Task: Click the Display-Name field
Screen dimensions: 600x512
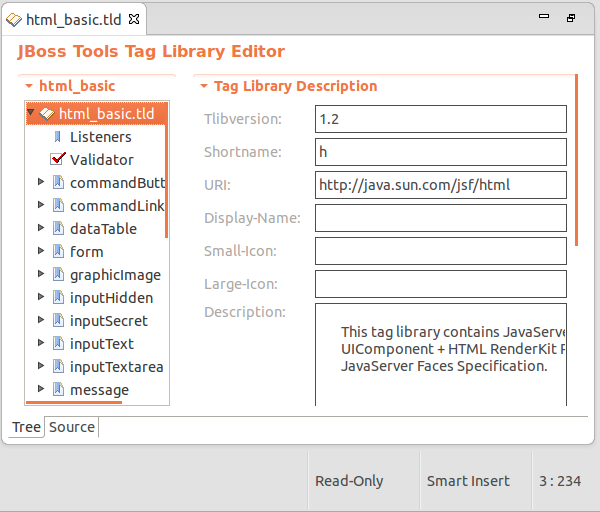Action: click(441, 218)
